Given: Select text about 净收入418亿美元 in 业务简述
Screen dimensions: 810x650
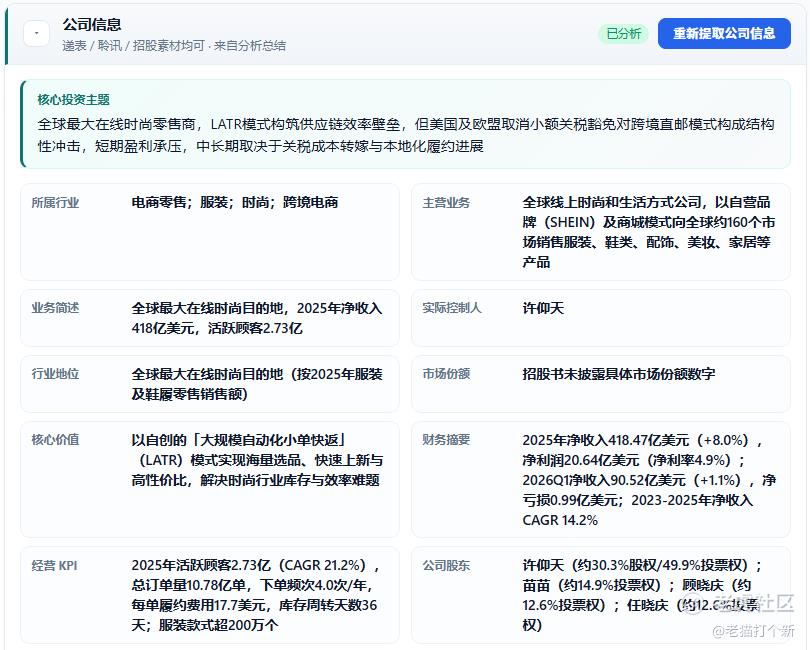Looking at the screenshot, I should [257, 318].
